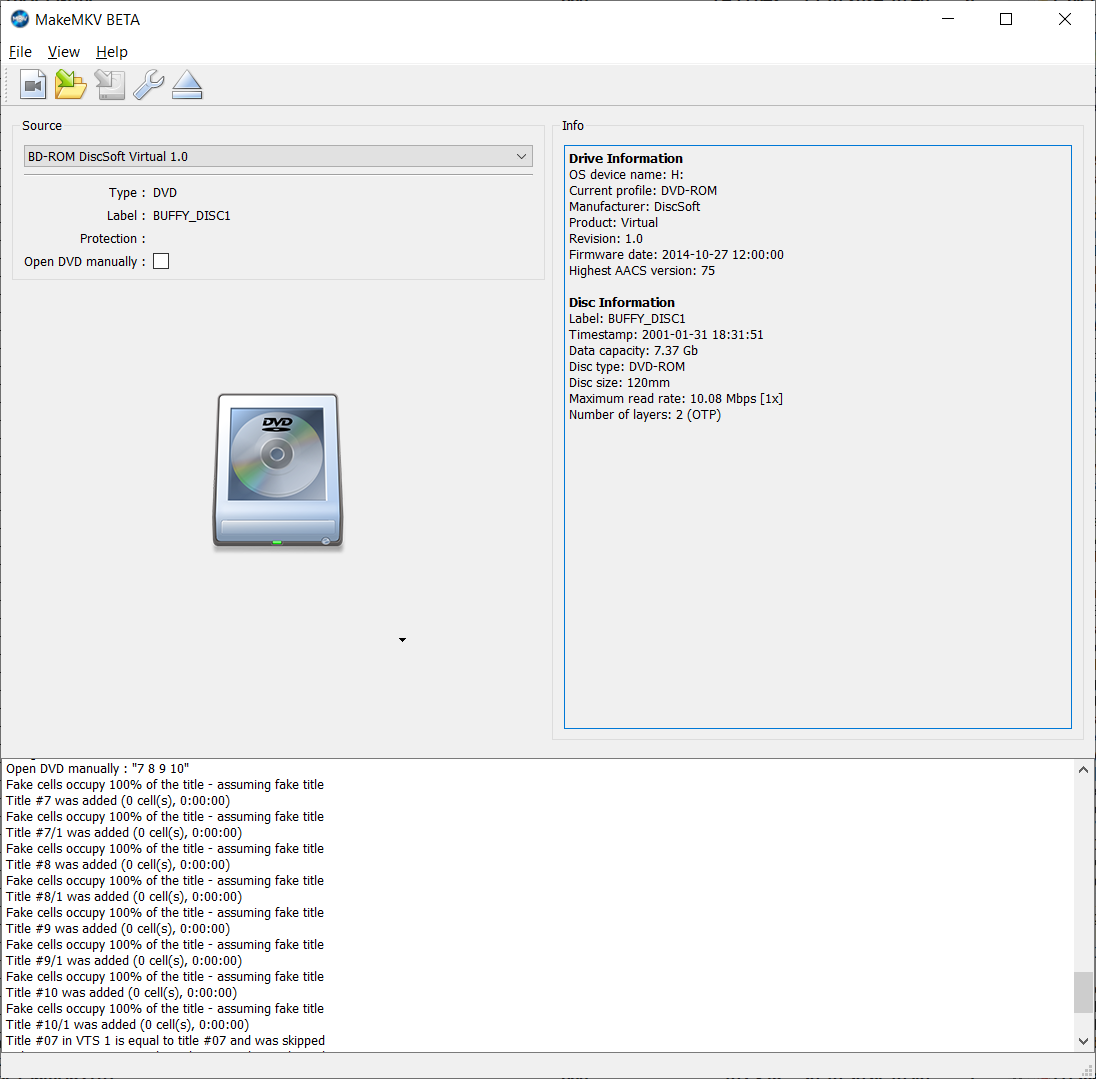The image size is (1096, 1079).
Task: Select the 'Revision: 1.0' line
Action: [x=606, y=239]
